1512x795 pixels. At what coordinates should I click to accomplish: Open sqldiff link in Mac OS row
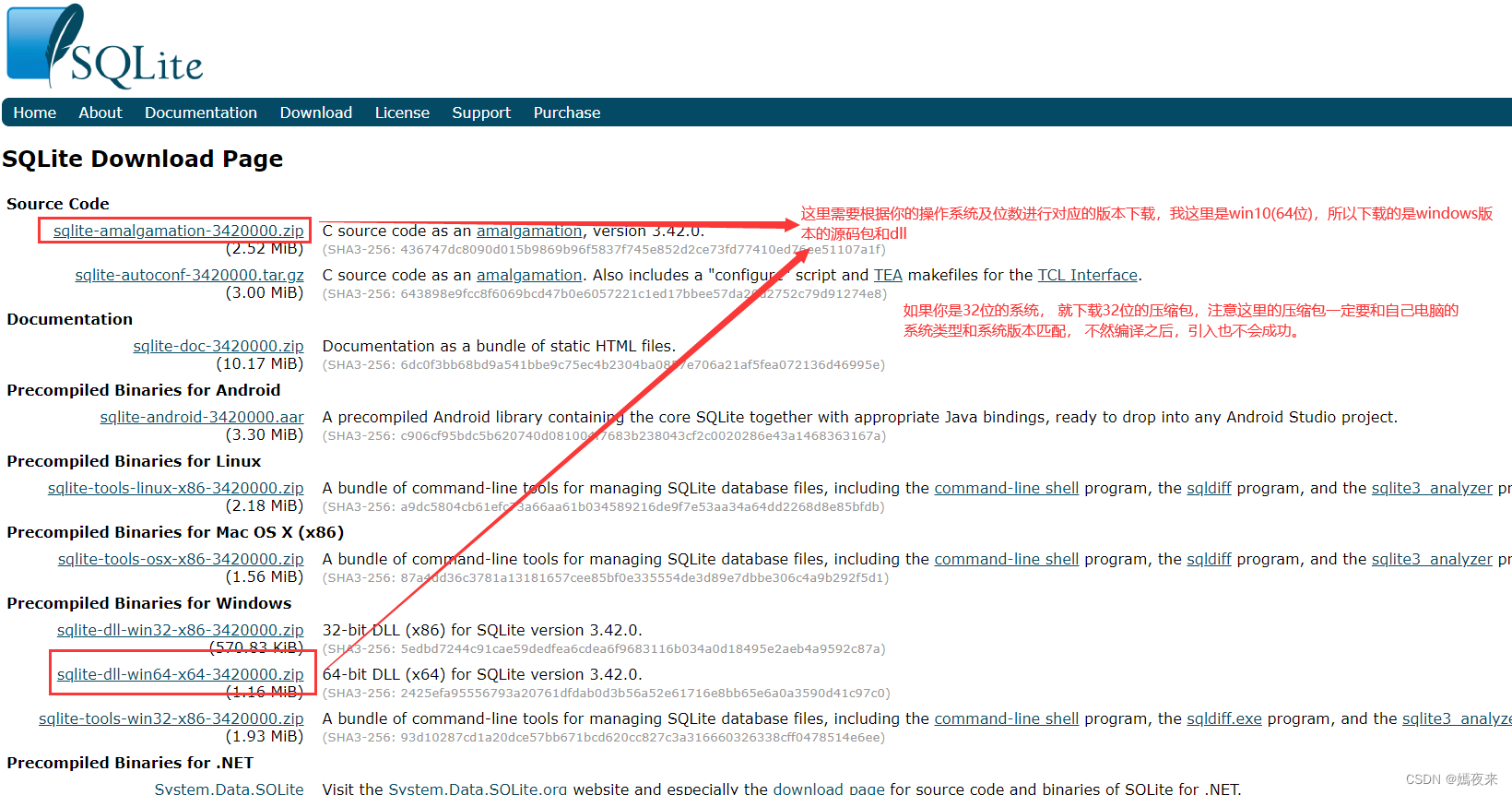(1209, 559)
